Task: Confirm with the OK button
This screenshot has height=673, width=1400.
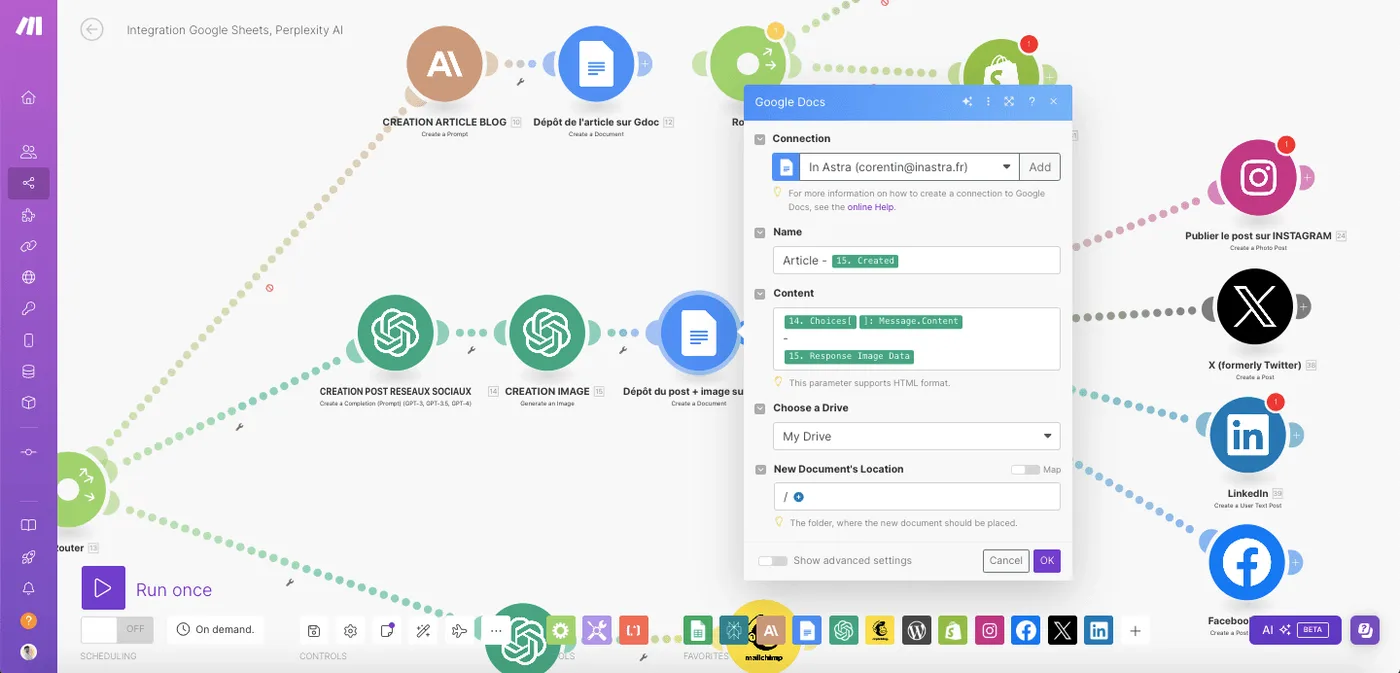Action: coord(1047,561)
